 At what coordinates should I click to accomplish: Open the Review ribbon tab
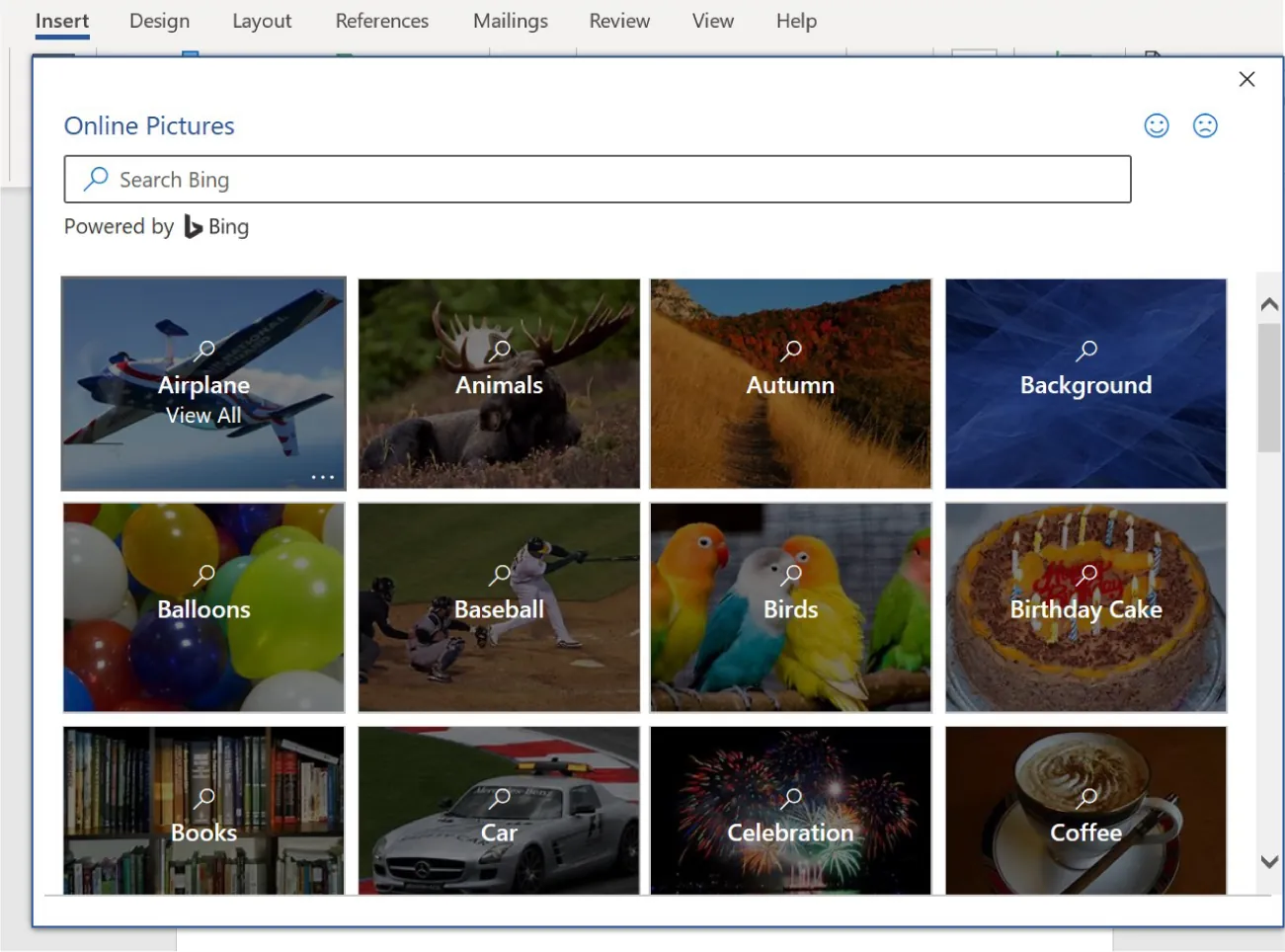(x=619, y=20)
